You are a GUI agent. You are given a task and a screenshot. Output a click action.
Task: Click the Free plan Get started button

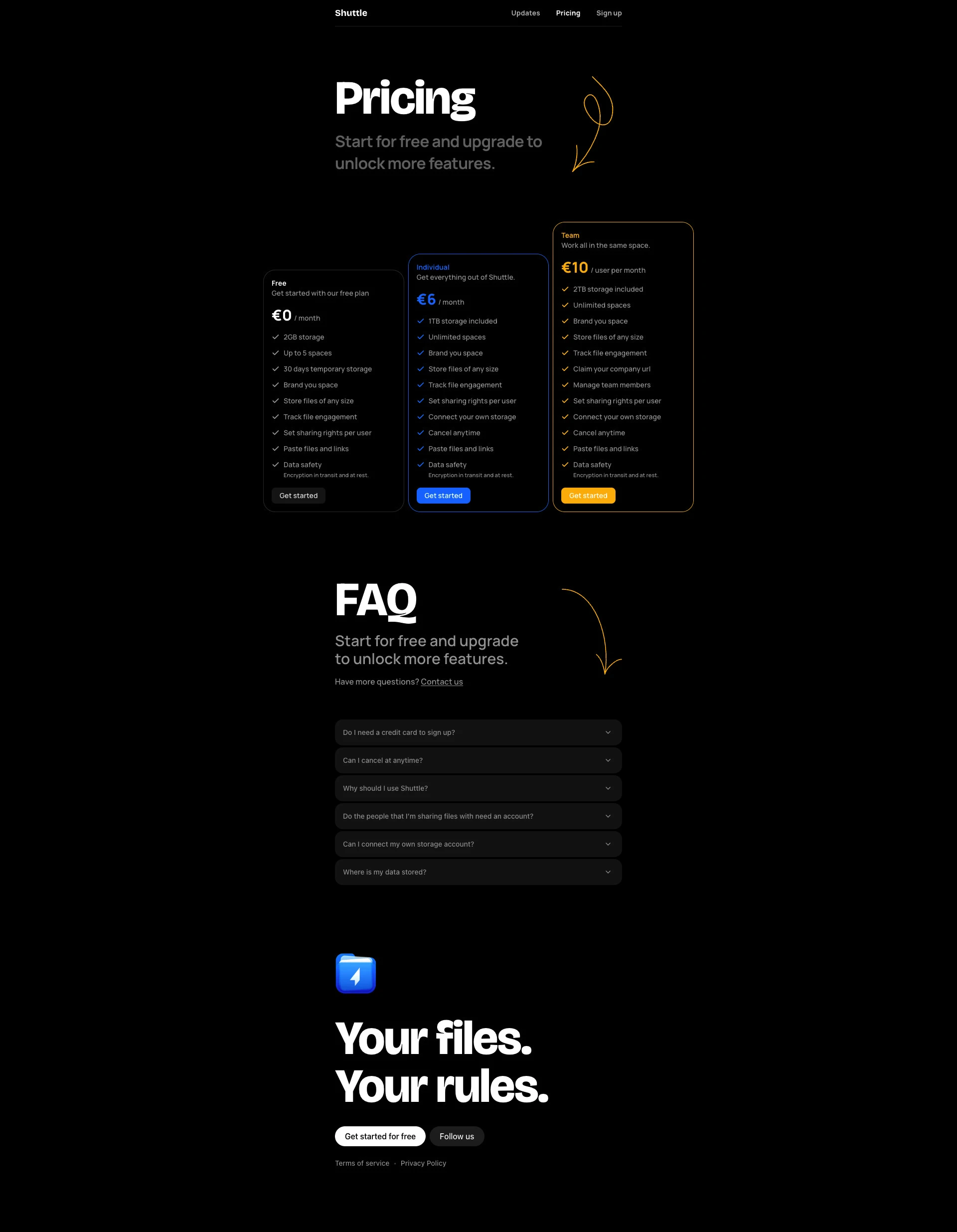click(299, 495)
